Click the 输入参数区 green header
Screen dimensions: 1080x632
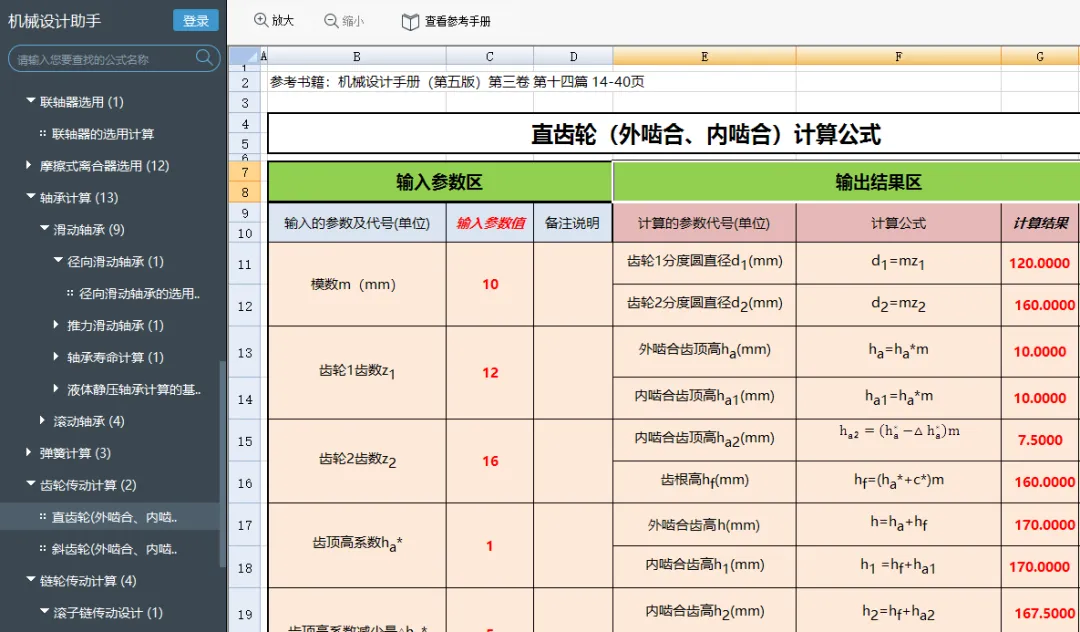(x=439, y=182)
